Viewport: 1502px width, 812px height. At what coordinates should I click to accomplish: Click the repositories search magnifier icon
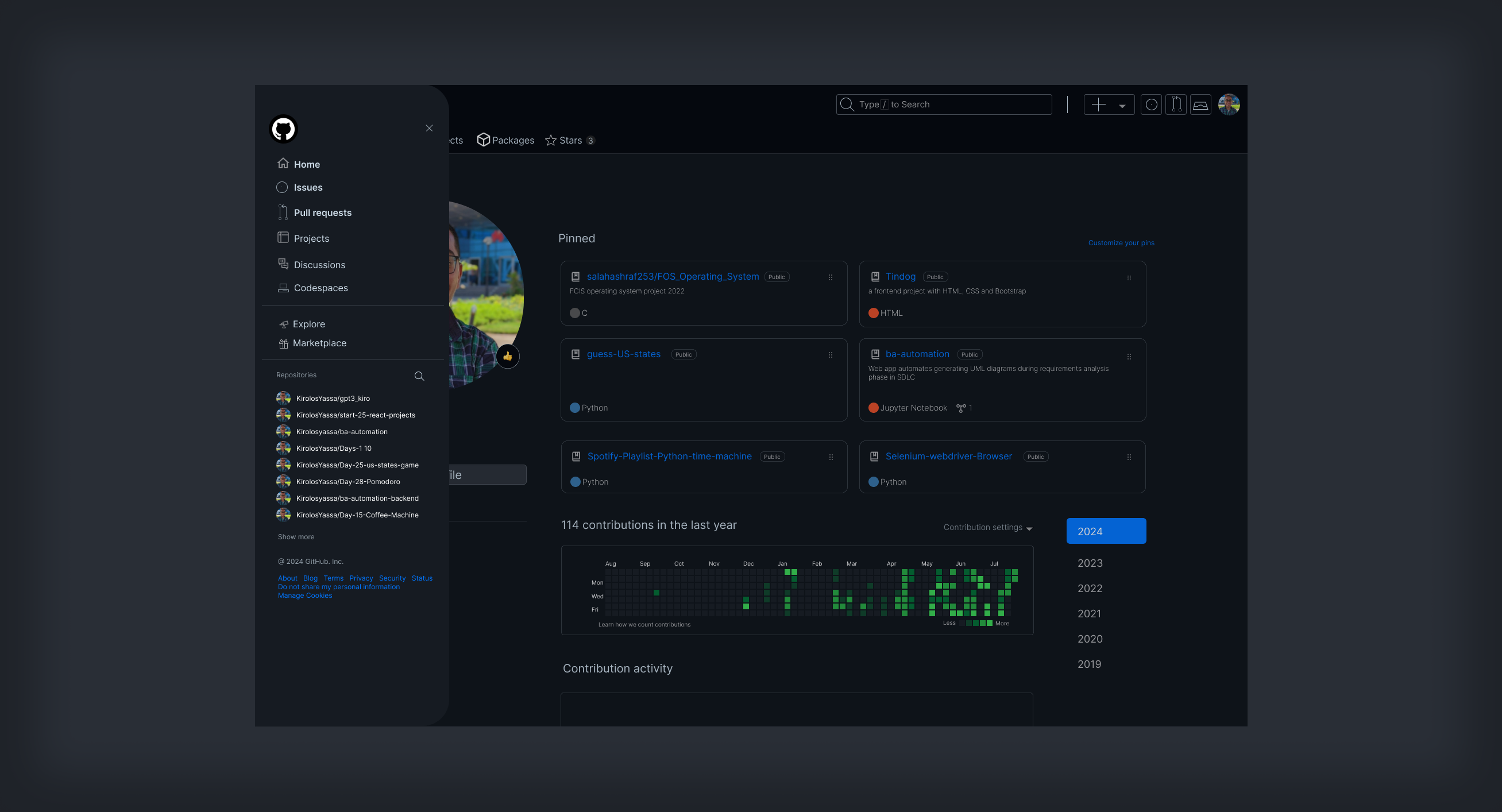pyautogui.click(x=419, y=376)
